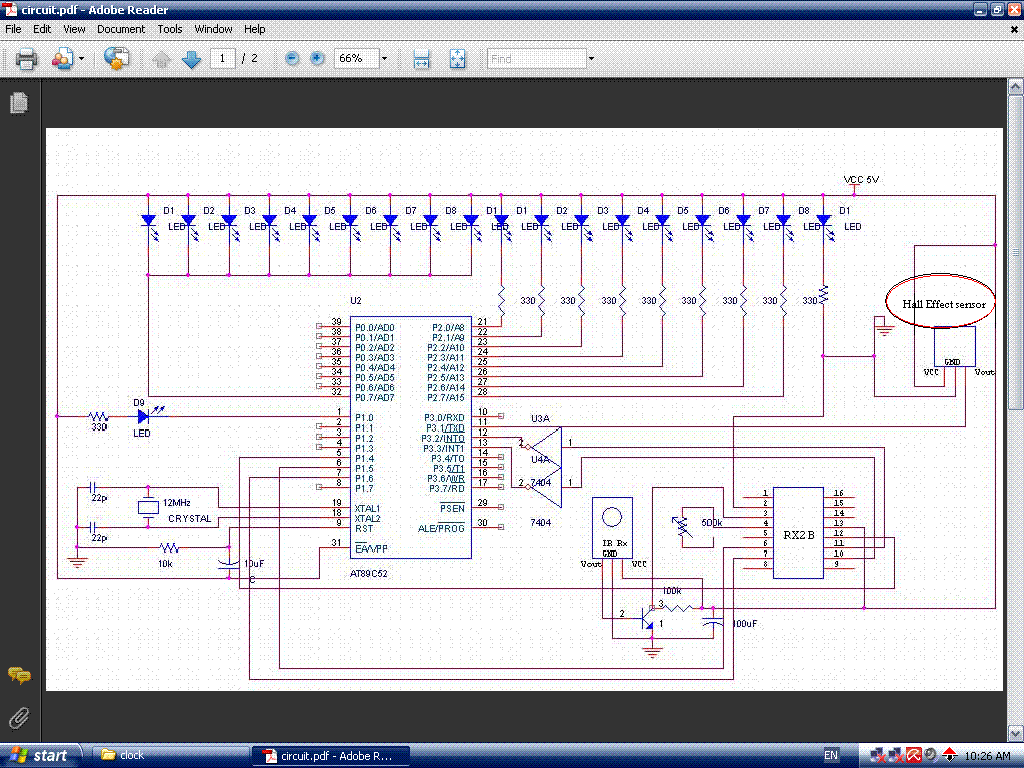
Task: Click the fit full page icon
Action: [x=457, y=59]
